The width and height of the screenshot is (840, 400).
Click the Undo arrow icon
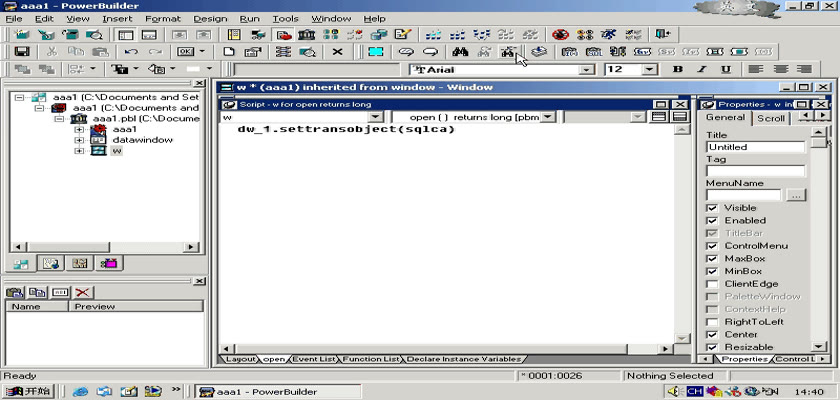click(x=131, y=52)
